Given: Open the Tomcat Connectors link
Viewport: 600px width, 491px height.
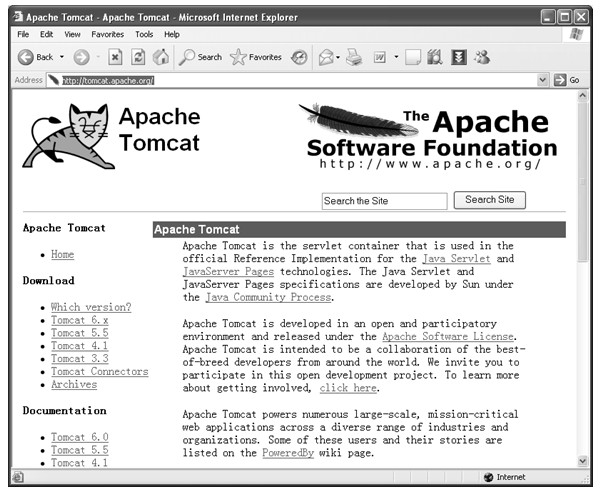Looking at the screenshot, I should [x=99, y=372].
